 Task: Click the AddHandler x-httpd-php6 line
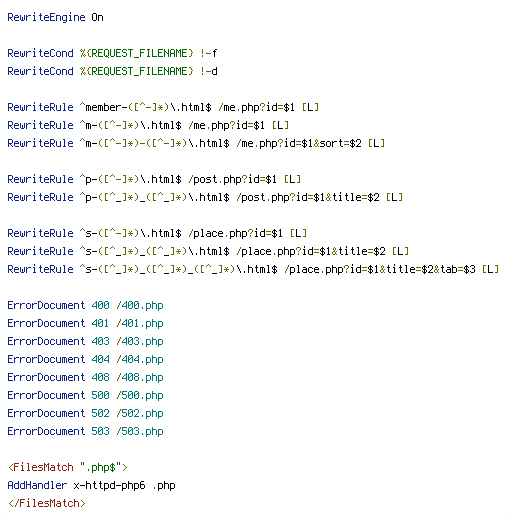92,485
